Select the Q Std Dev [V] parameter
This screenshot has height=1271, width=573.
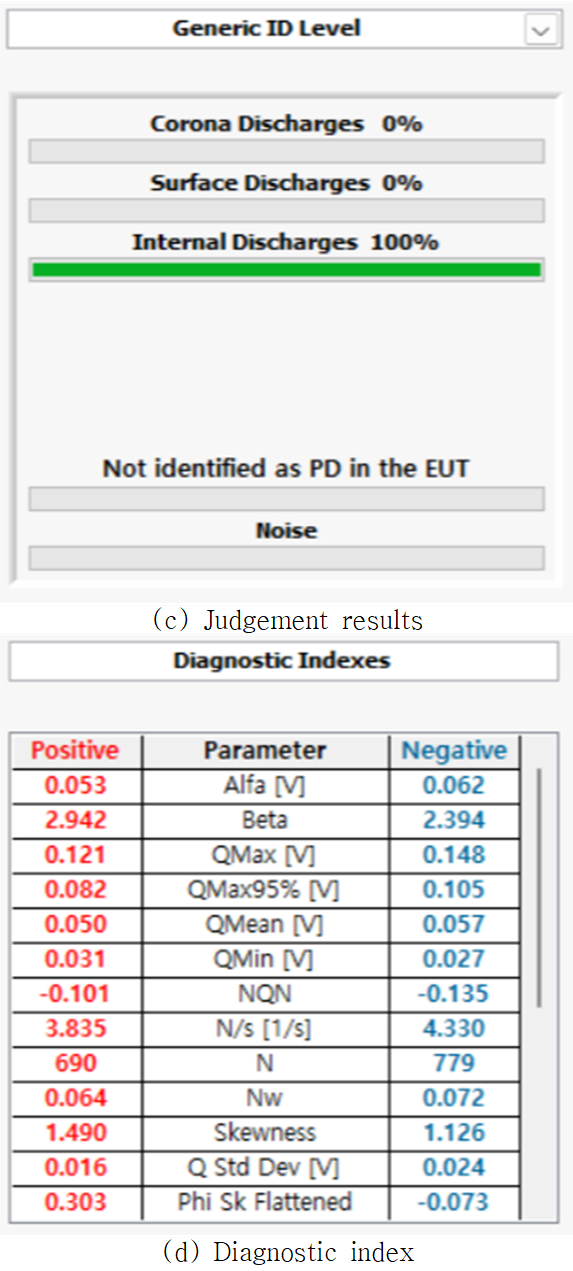click(x=265, y=1168)
